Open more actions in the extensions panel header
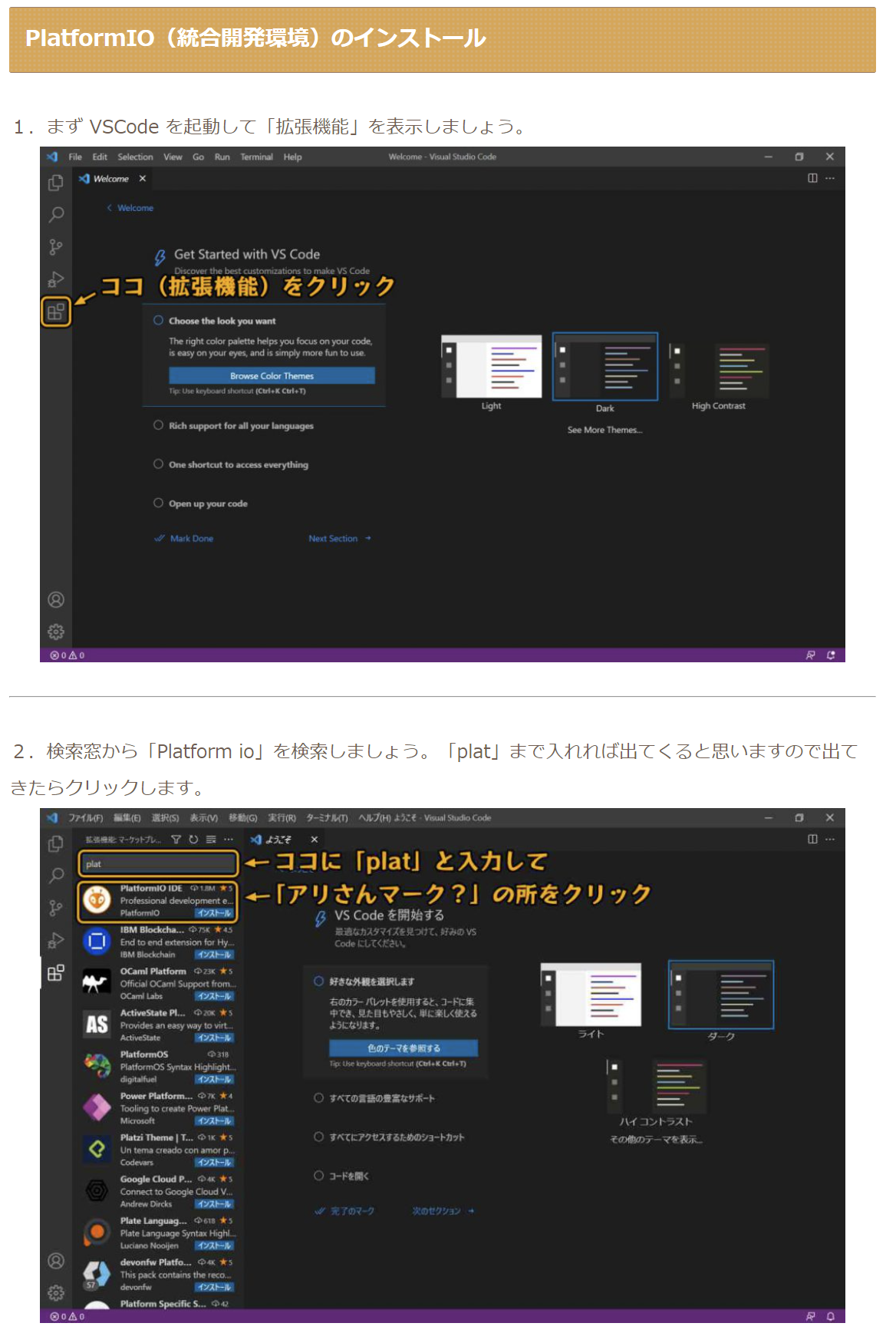This screenshot has height=1333, width=896. [229, 840]
